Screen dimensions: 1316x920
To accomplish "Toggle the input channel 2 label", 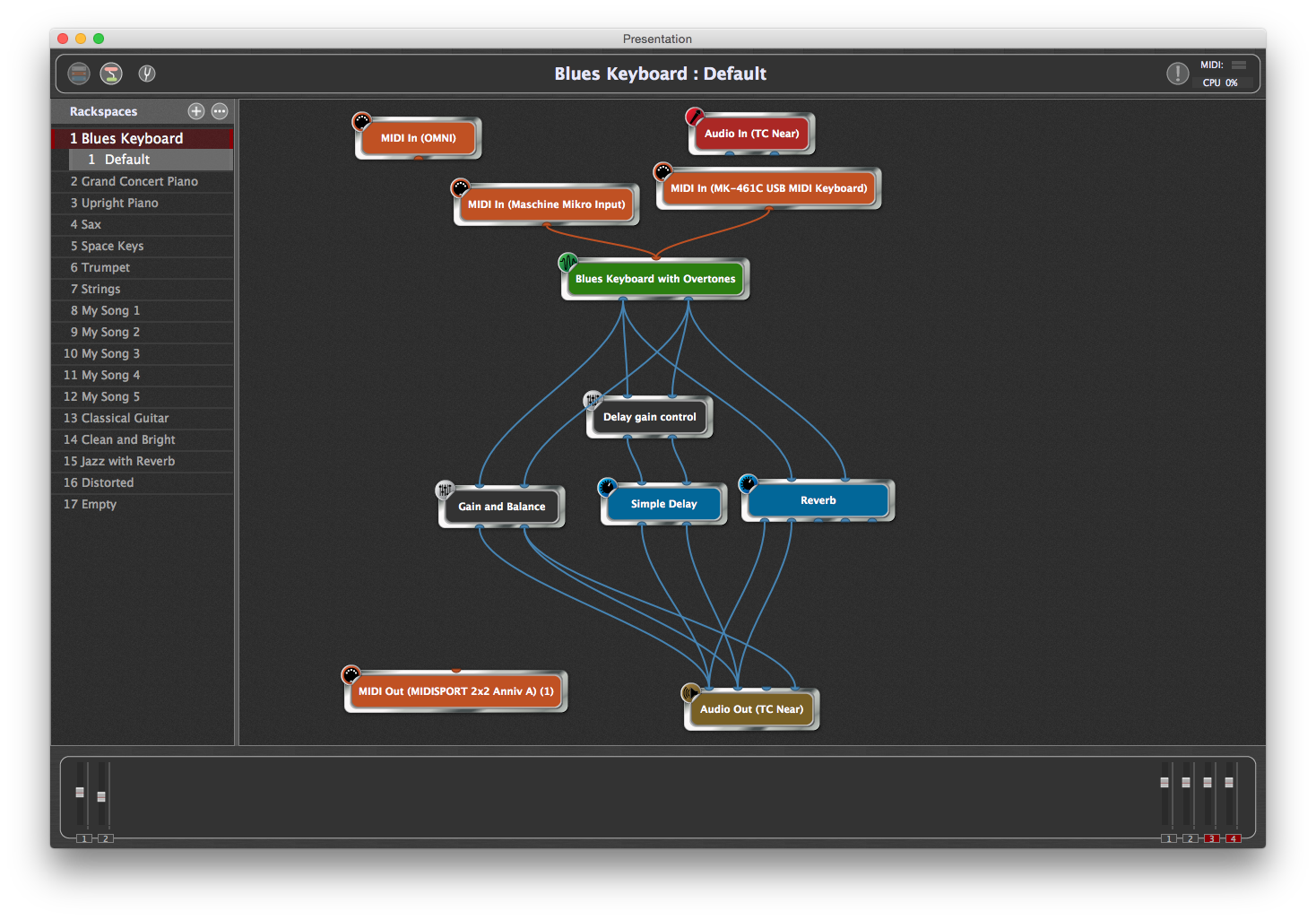I will click(x=105, y=838).
